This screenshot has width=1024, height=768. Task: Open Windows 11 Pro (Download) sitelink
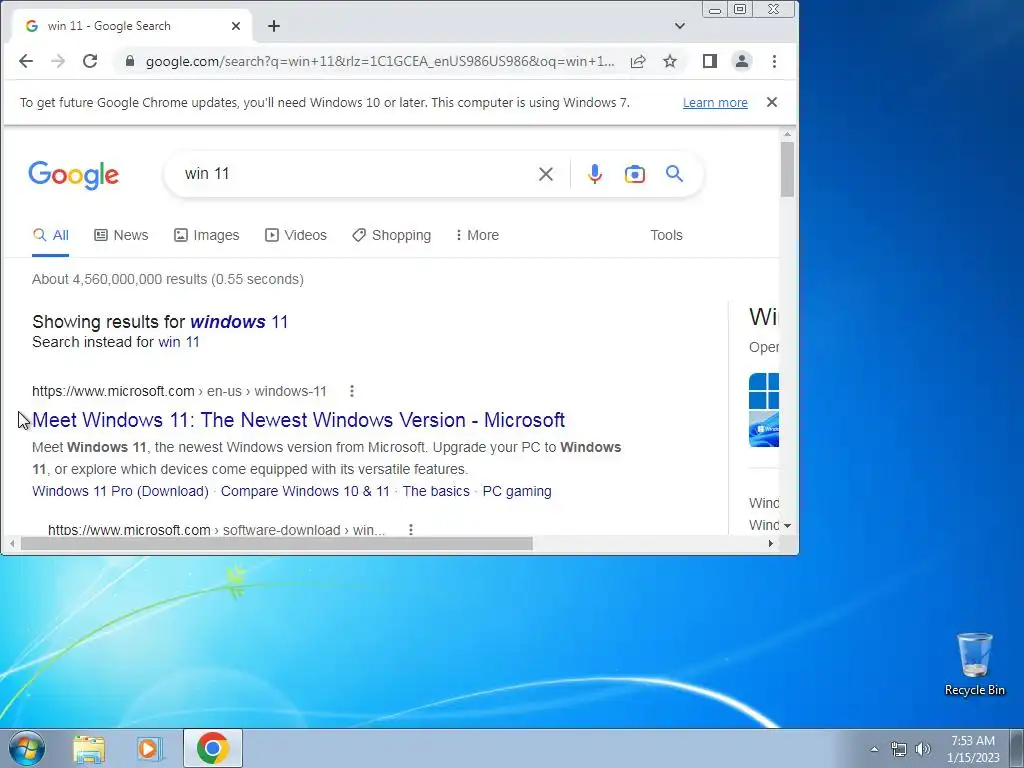pyautogui.click(x=120, y=491)
